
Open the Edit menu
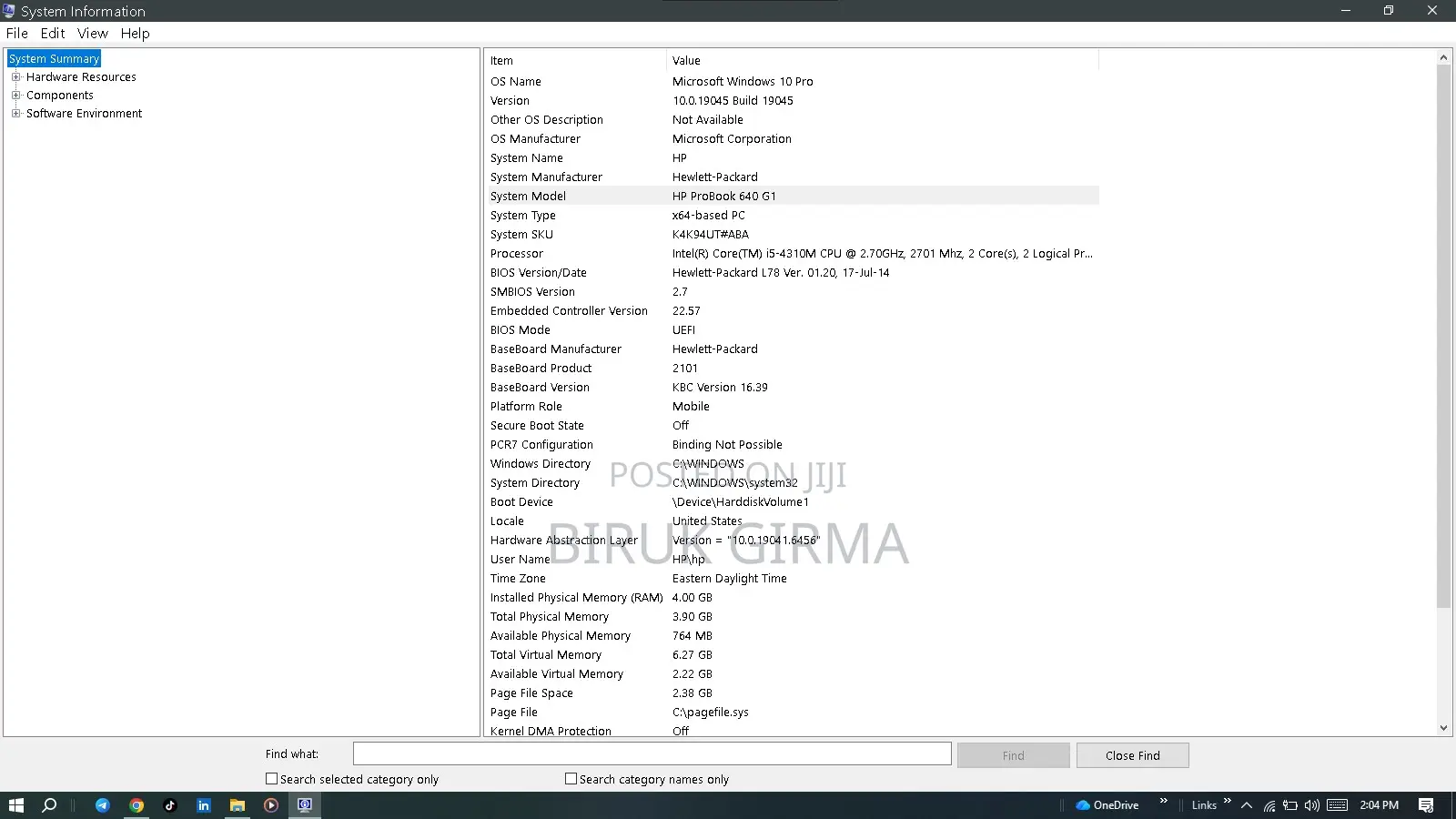(x=53, y=34)
